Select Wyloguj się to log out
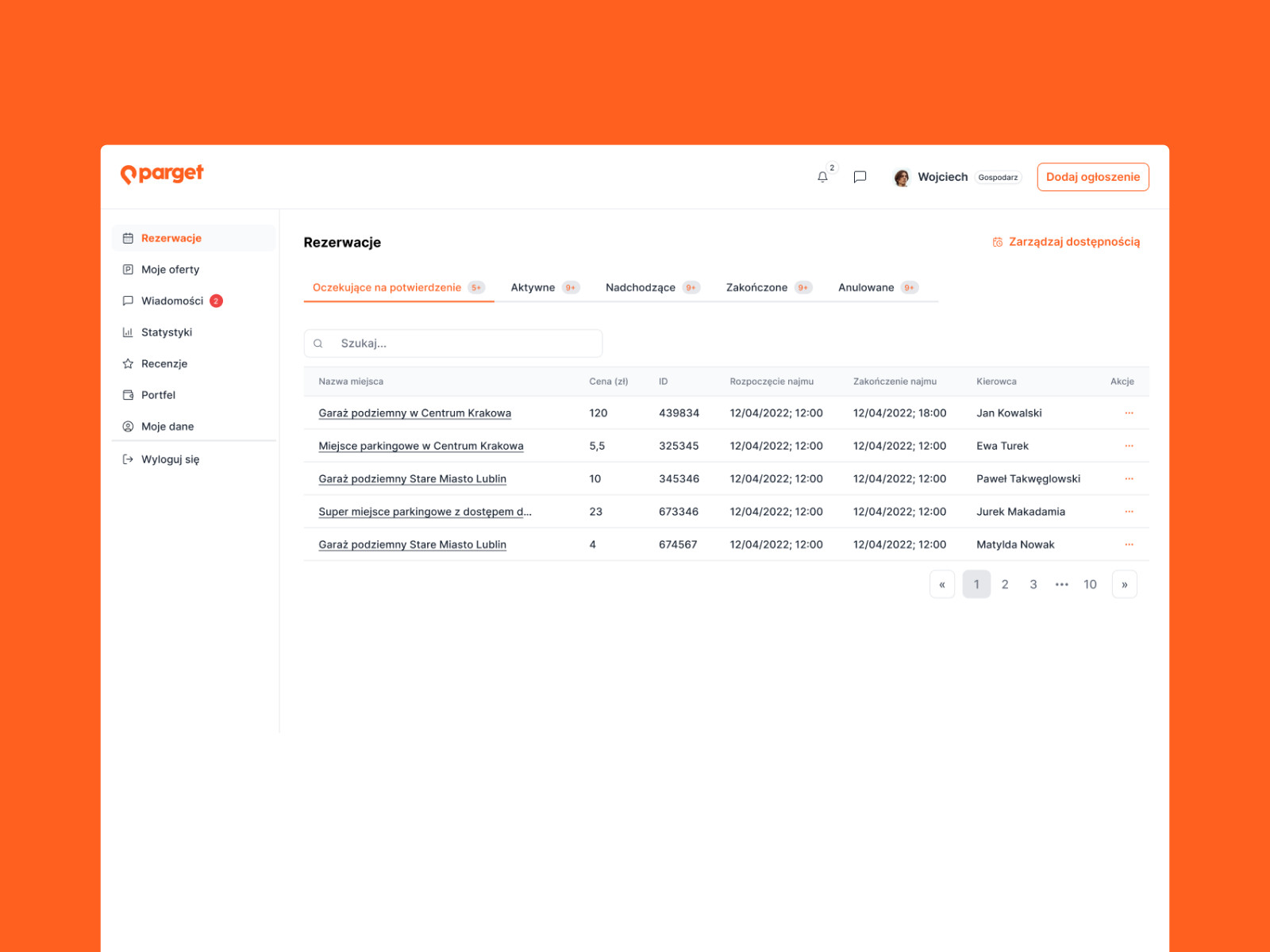 (170, 459)
